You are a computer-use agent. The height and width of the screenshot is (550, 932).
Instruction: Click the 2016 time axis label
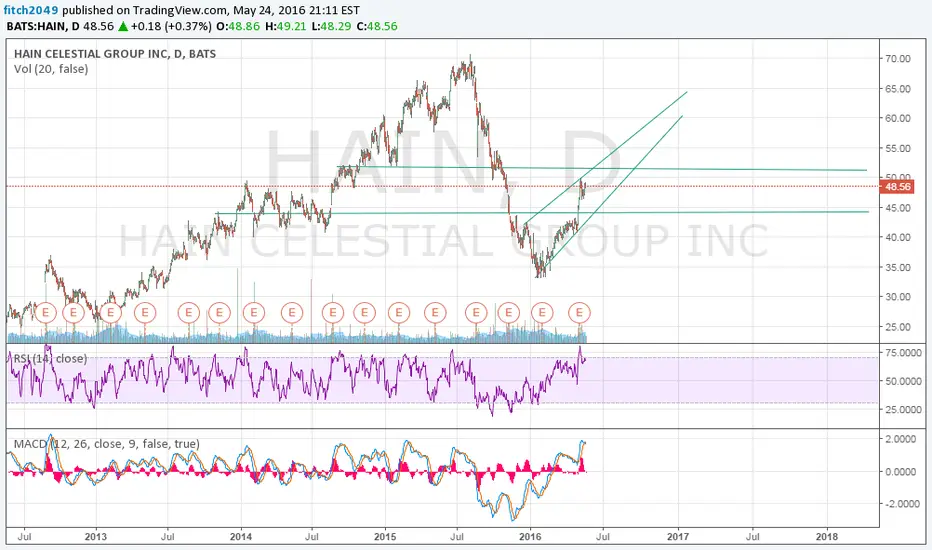tap(530, 537)
